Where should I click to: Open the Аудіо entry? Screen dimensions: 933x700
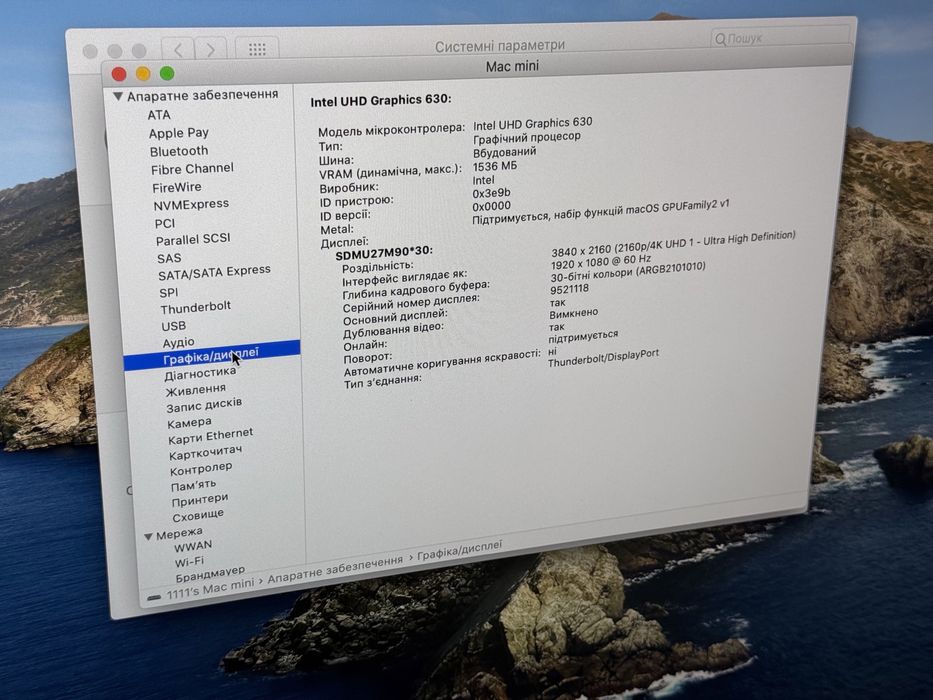coord(179,342)
